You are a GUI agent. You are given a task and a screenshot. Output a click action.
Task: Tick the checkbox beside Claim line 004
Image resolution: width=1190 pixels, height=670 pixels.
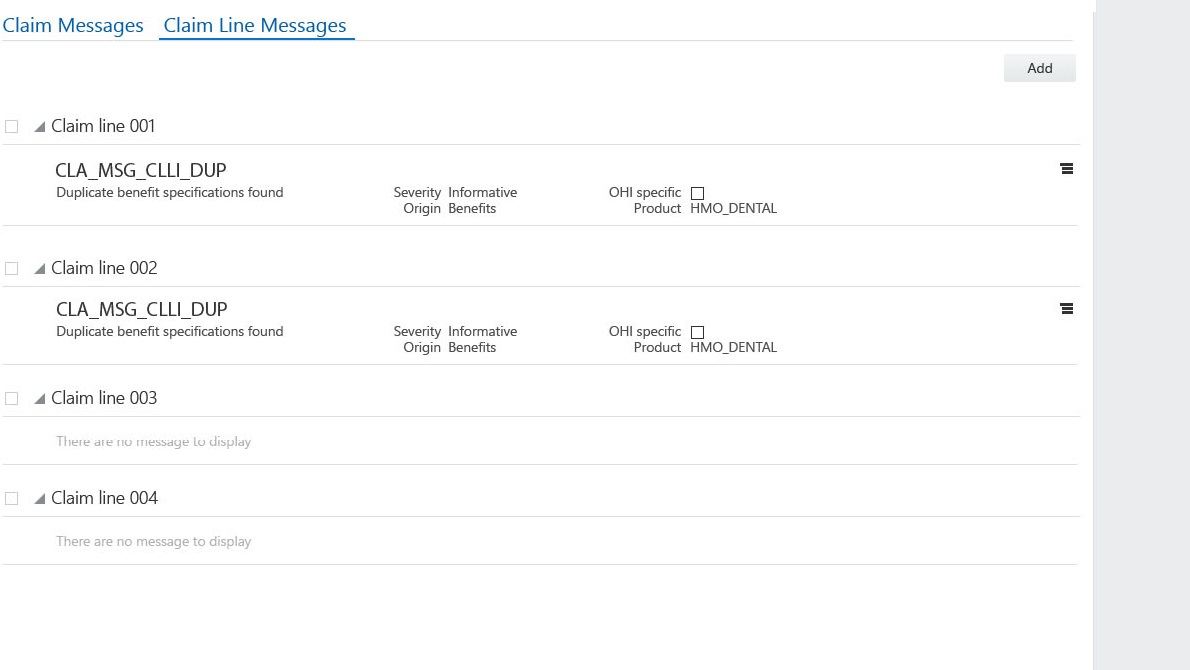(x=11, y=499)
